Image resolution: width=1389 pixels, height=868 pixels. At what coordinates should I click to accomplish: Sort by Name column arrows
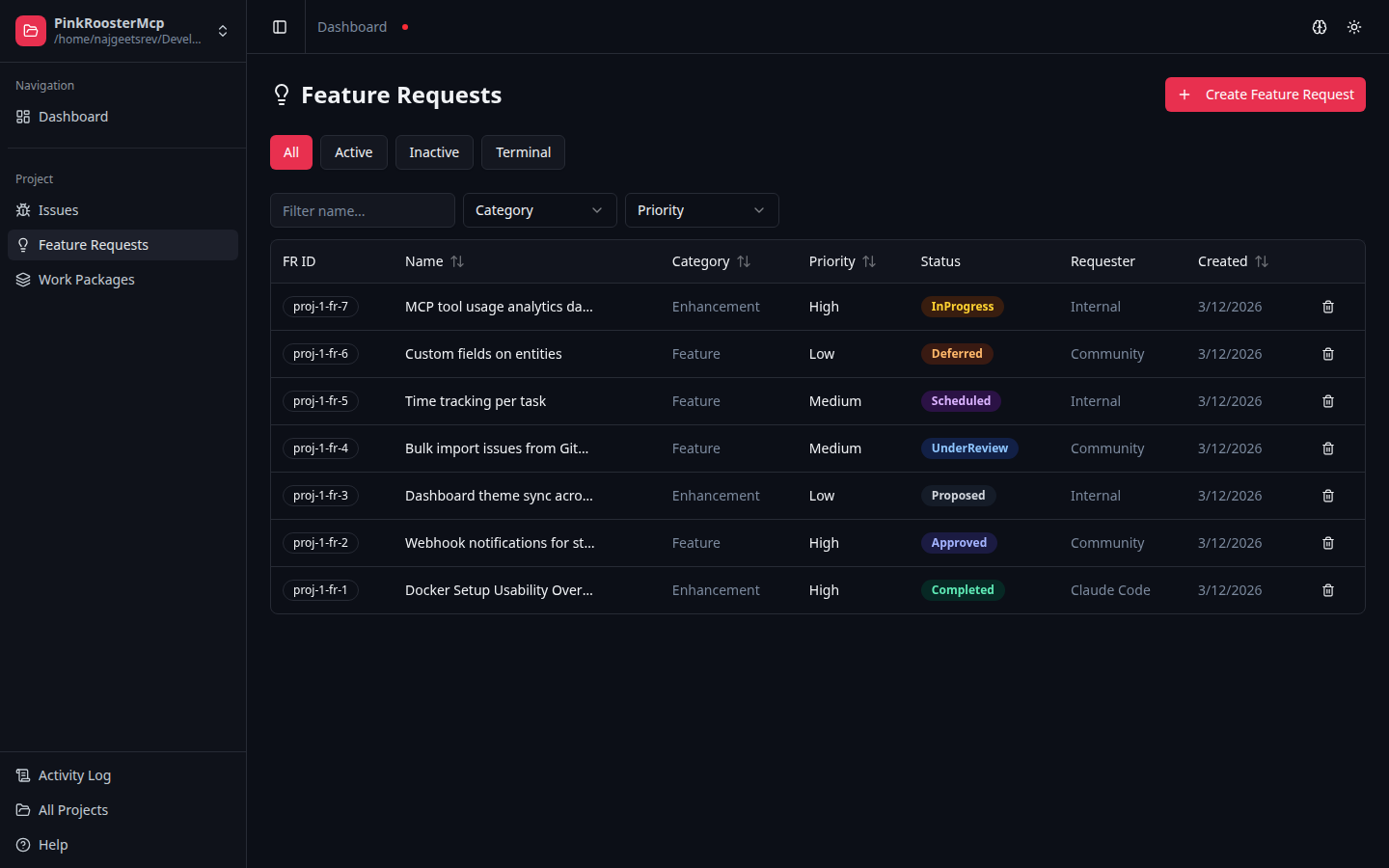coord(457,261)
